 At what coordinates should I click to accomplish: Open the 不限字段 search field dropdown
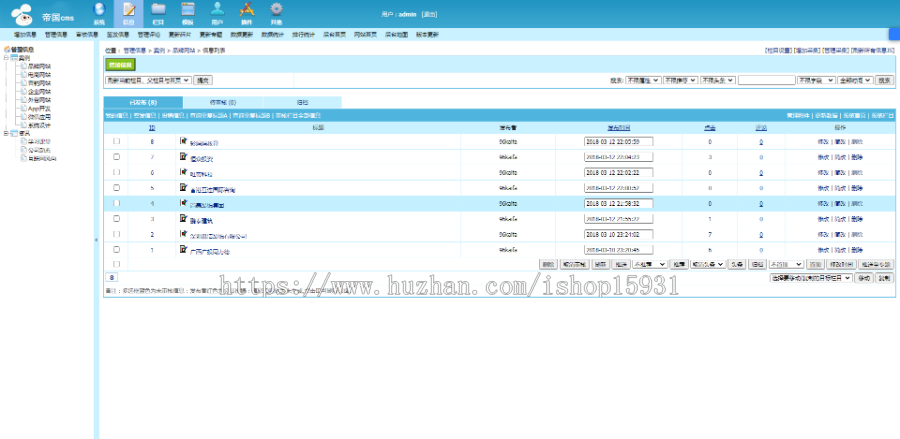[x=816, y=80]
